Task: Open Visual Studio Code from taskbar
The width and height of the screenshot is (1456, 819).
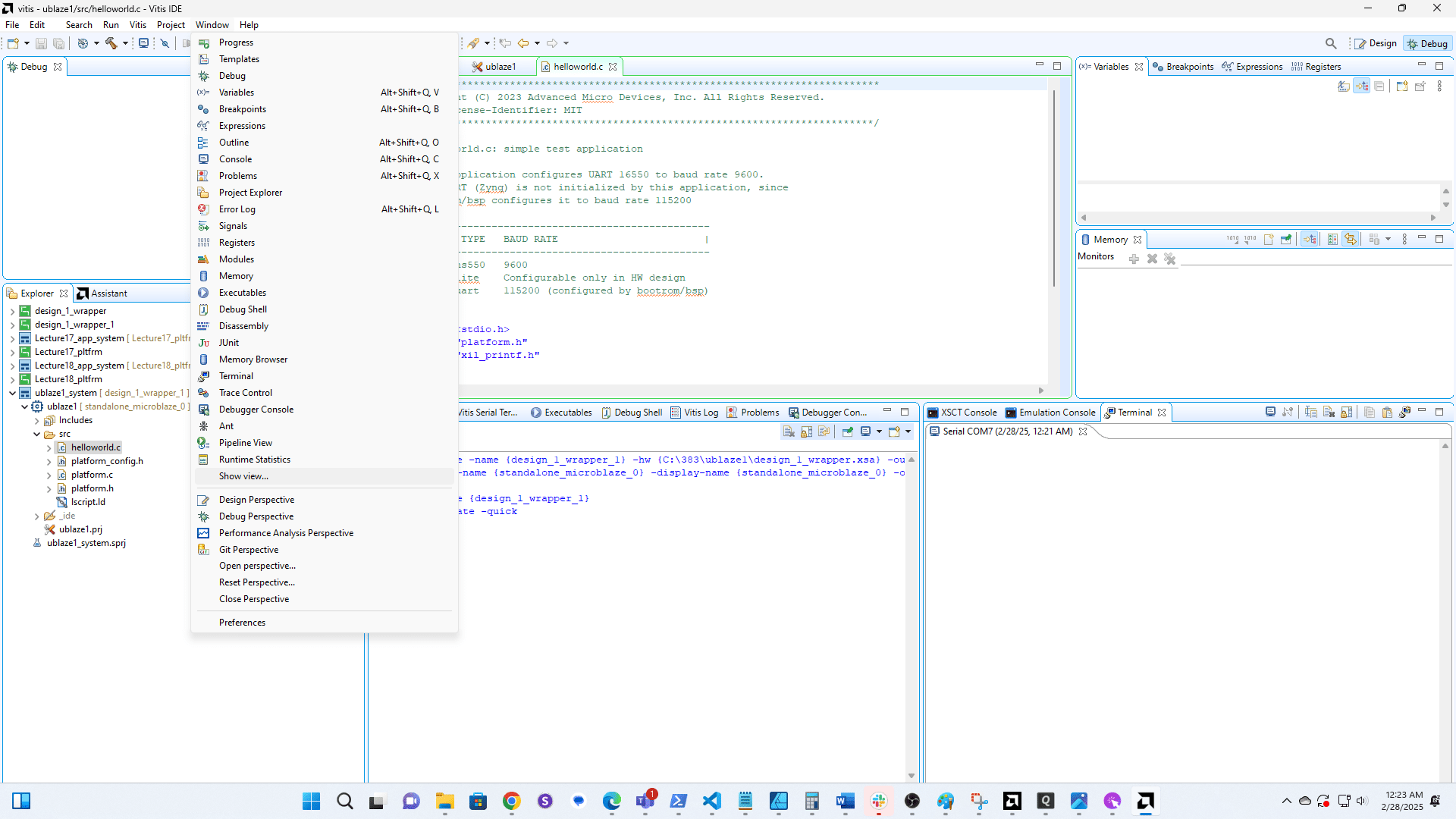Action: pos(711,801)
